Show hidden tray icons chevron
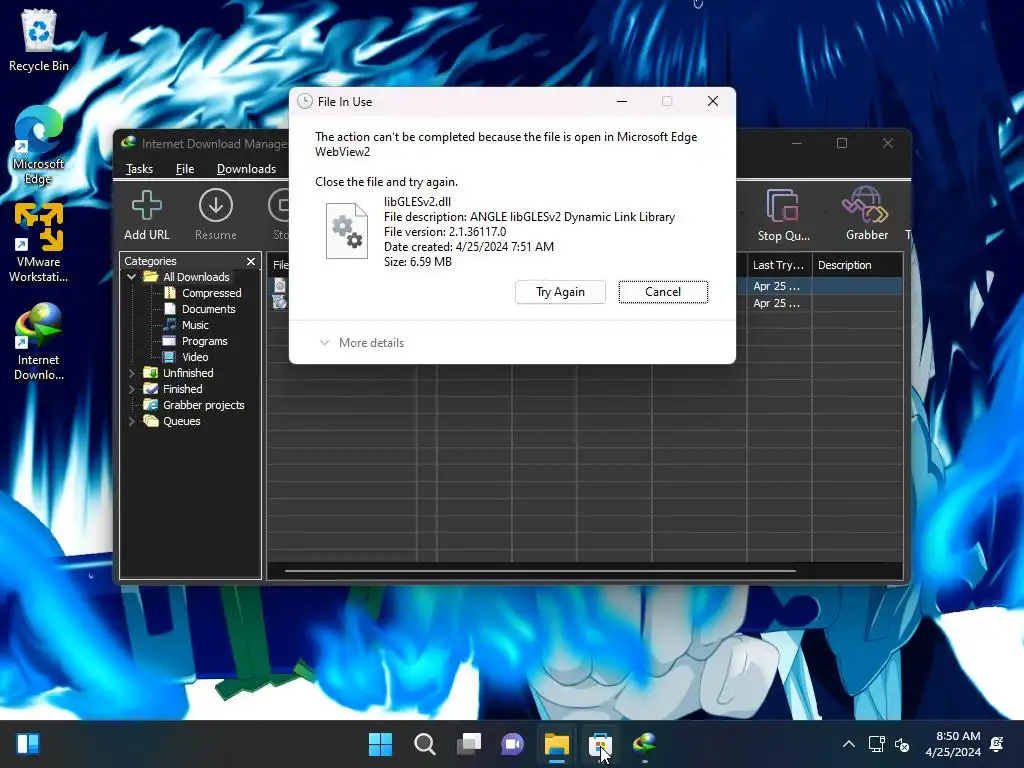1024x768 pixels. coord(848,744)
